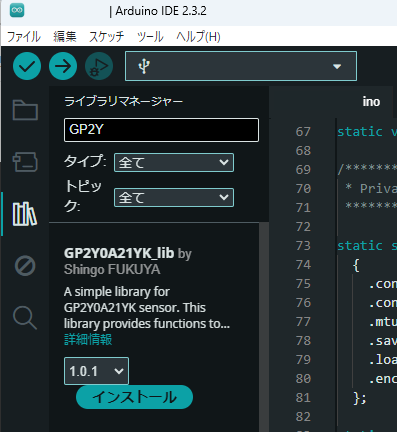Click line number 70 in the gutter
This screenshot has height=432, width=397.
point(303,189)
